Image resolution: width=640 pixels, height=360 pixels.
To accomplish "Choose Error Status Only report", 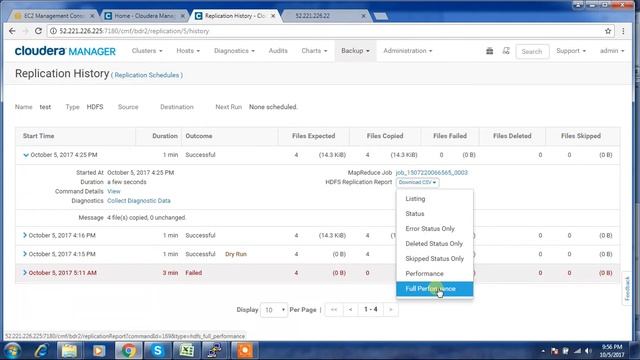I will pyautogui.click(x=435, y=229).
